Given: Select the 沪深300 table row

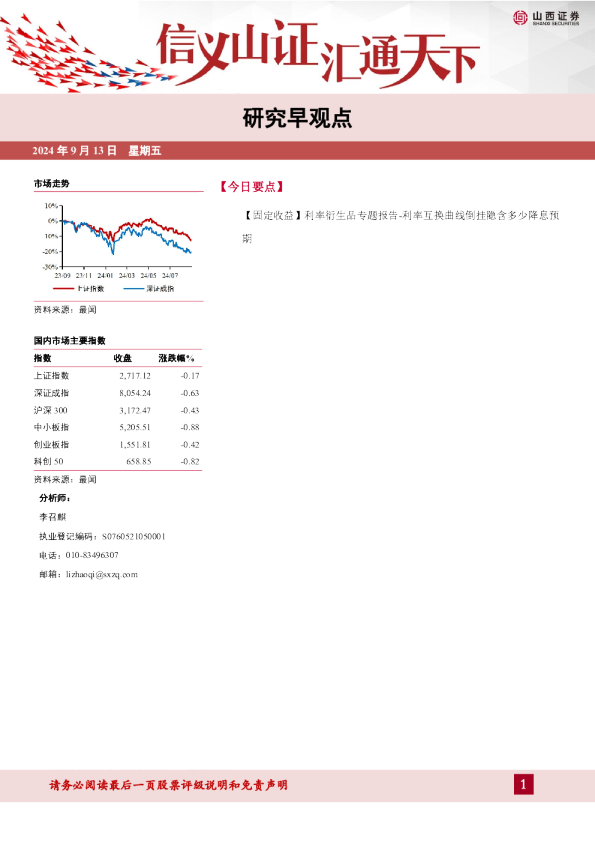Looking at the screenshot, I should coord(117,410).
